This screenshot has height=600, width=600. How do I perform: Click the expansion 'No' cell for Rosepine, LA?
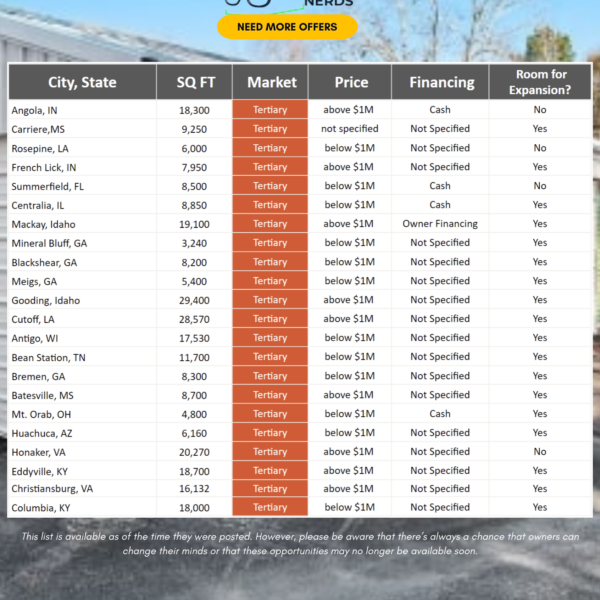click(x=540, y=148)
